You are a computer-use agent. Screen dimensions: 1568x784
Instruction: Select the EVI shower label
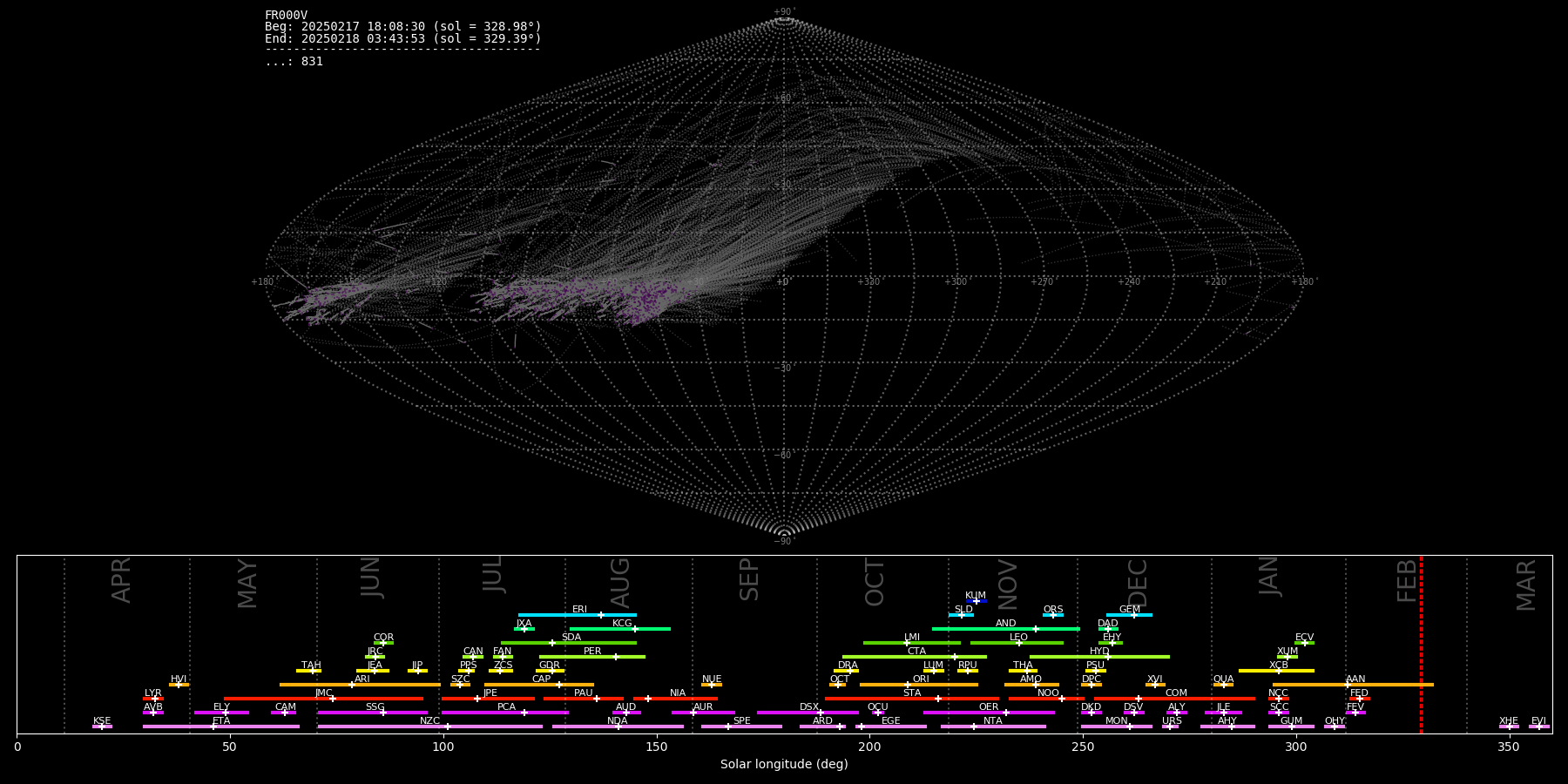point(1538,720)
